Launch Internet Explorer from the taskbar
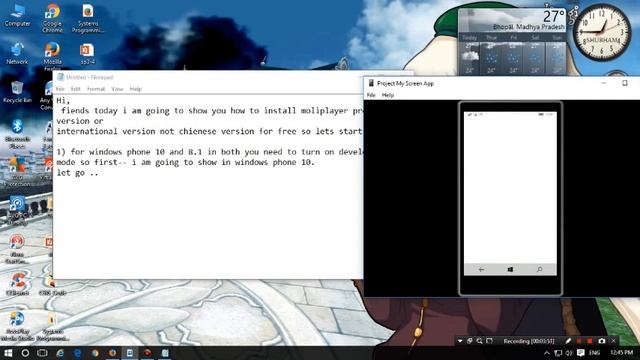The image size is (640, 360). click(60, 353)
